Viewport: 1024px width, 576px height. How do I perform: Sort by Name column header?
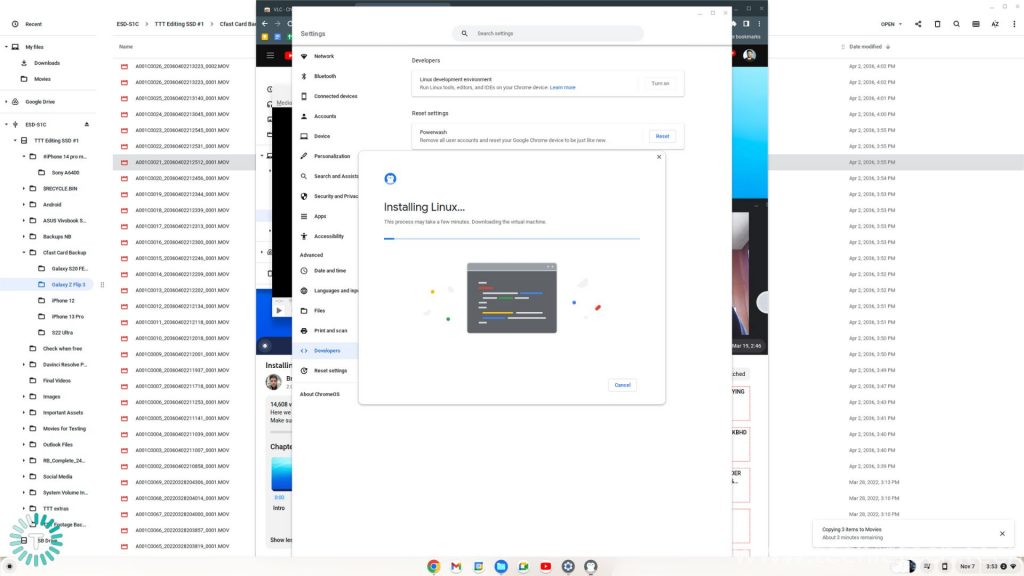[126, 47]
